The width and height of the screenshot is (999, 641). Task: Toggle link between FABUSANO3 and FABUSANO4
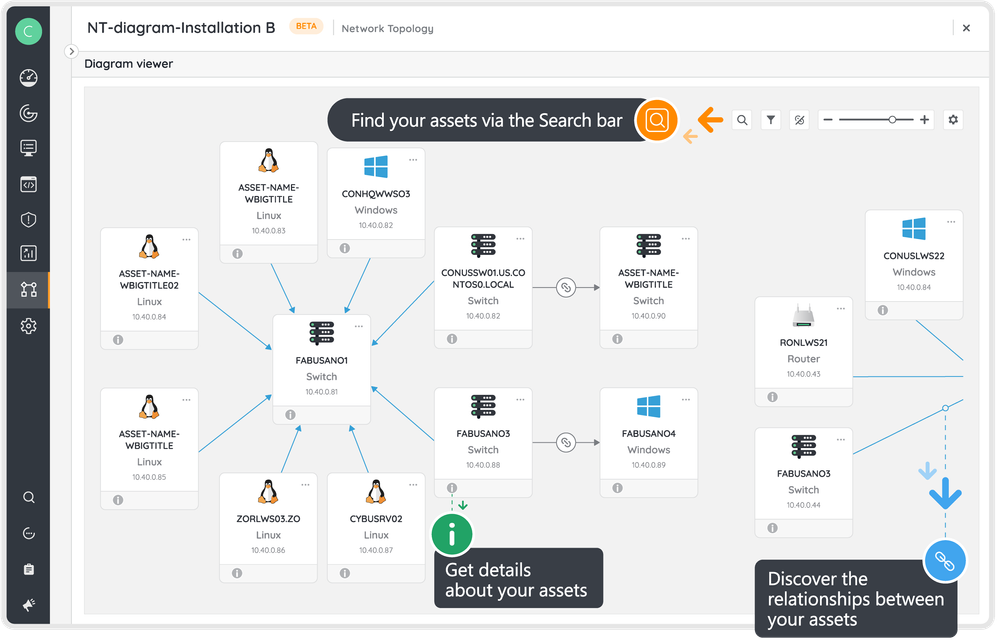pyautogui.click(x=565, y=441)
